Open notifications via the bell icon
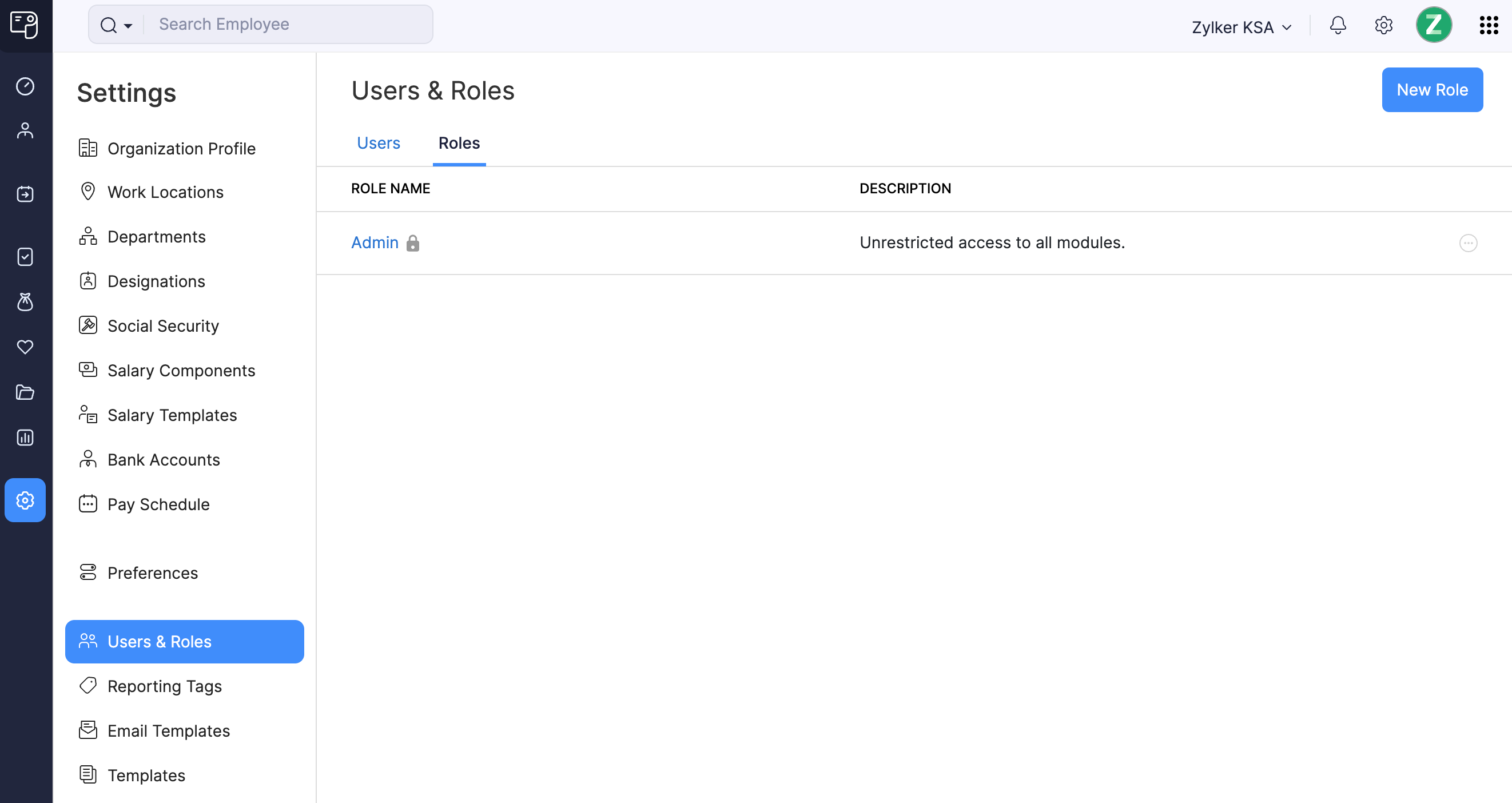The width and height of the screenshot is (1512, 803). pos(1338,25)
